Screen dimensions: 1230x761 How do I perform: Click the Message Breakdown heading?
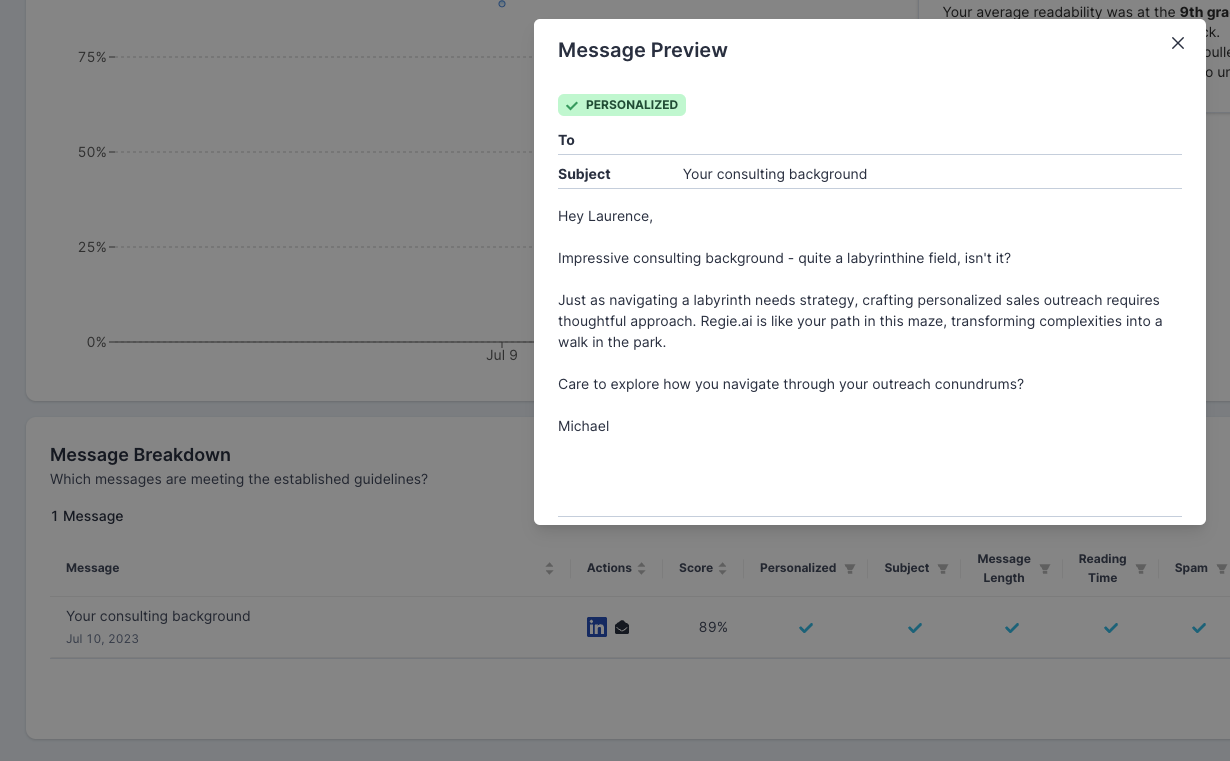(x=140, y=455)
